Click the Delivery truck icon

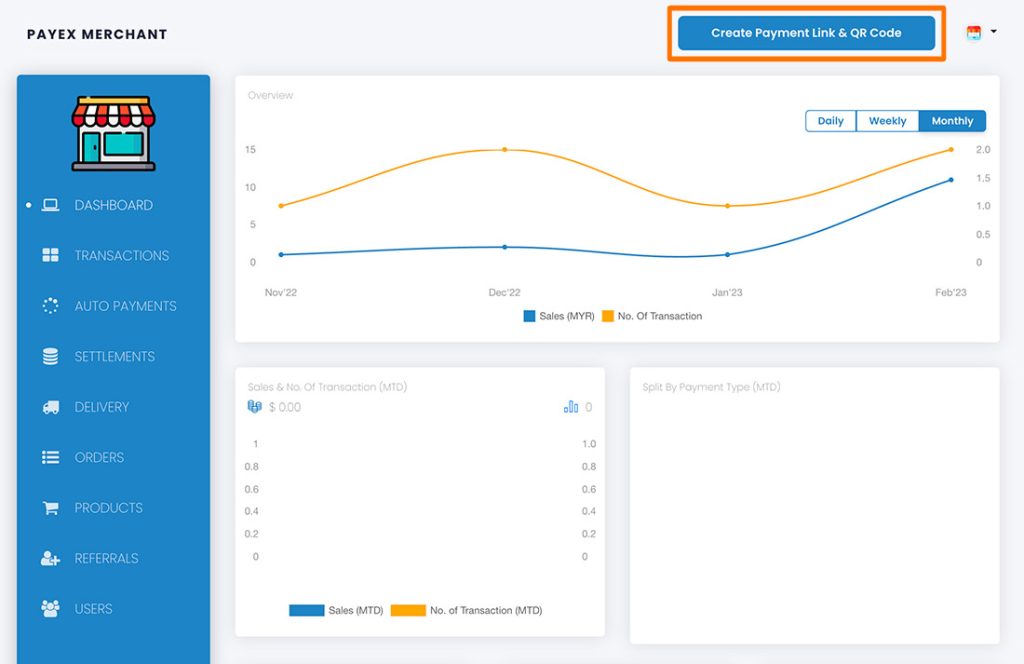50,407
